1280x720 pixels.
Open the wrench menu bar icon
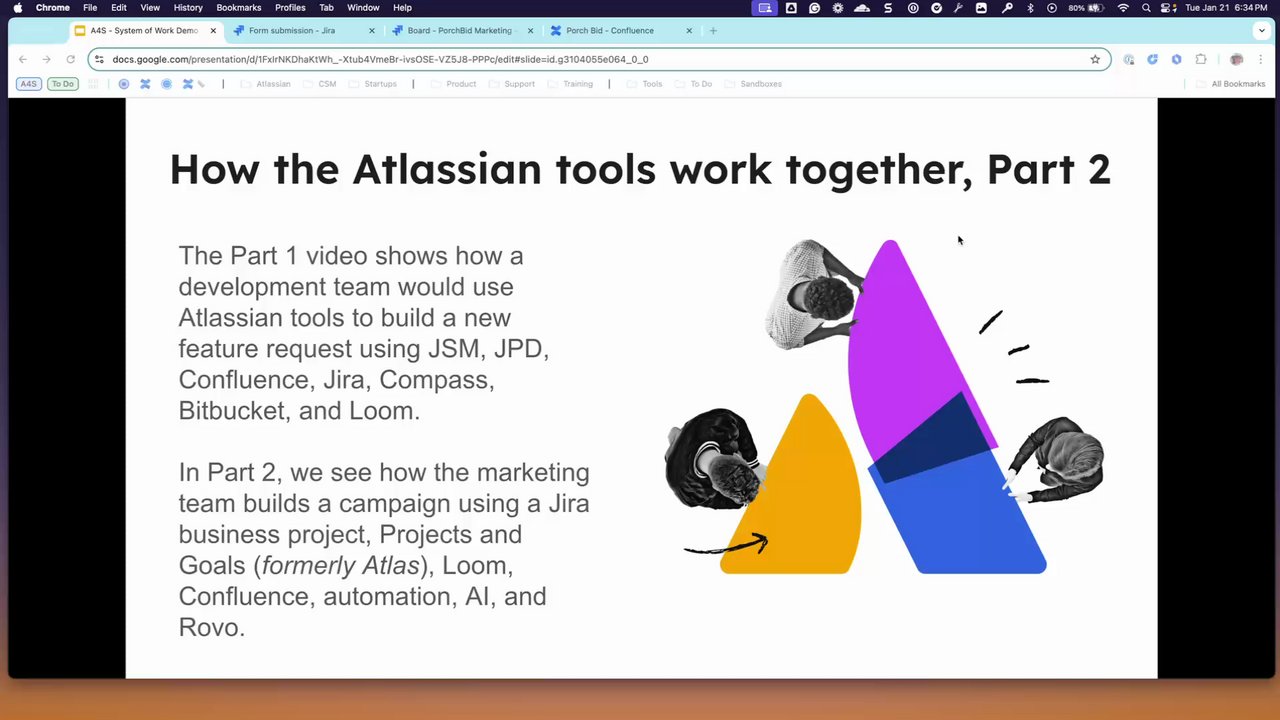[958, 8]
